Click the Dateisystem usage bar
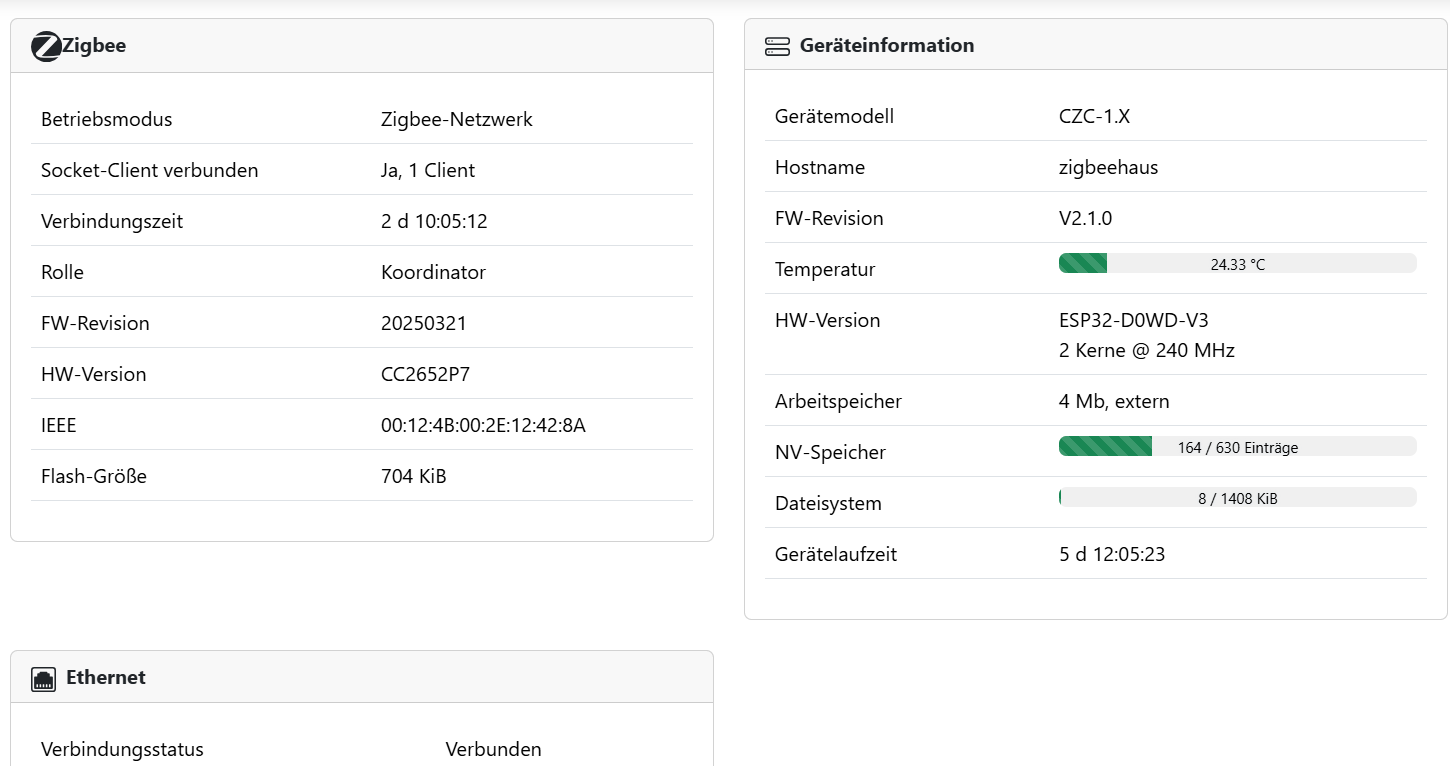This screenshot has height=766, width=1450. coord(1237,498)
